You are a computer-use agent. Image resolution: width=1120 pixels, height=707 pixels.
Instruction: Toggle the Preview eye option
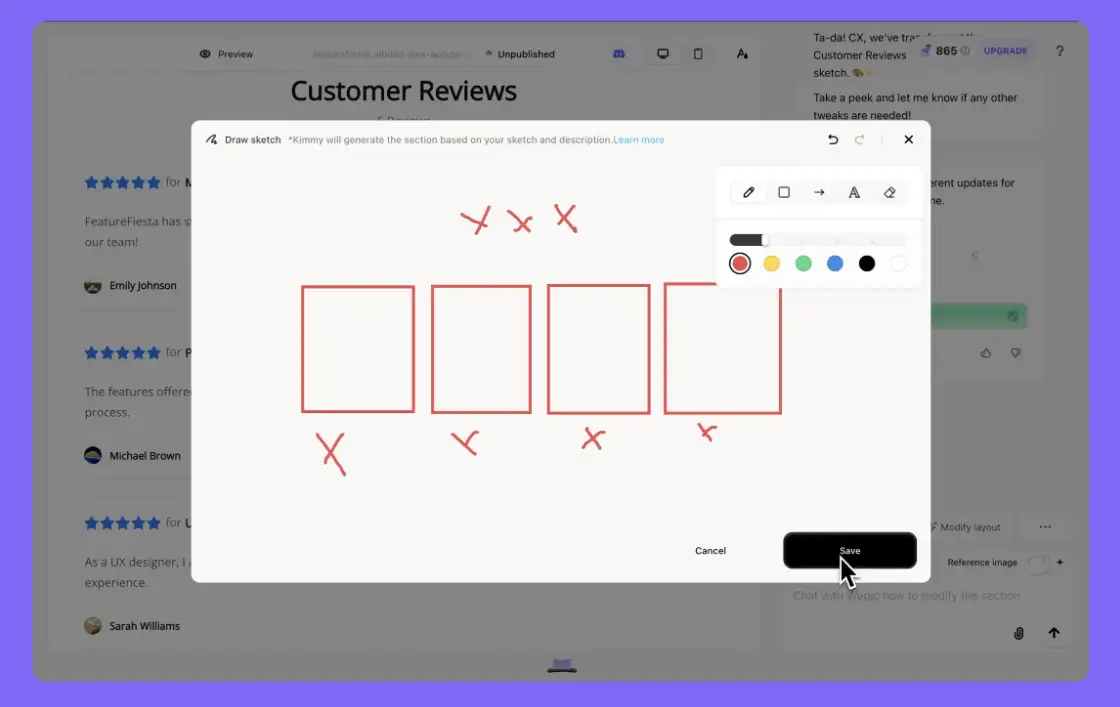tap(226, 54)
